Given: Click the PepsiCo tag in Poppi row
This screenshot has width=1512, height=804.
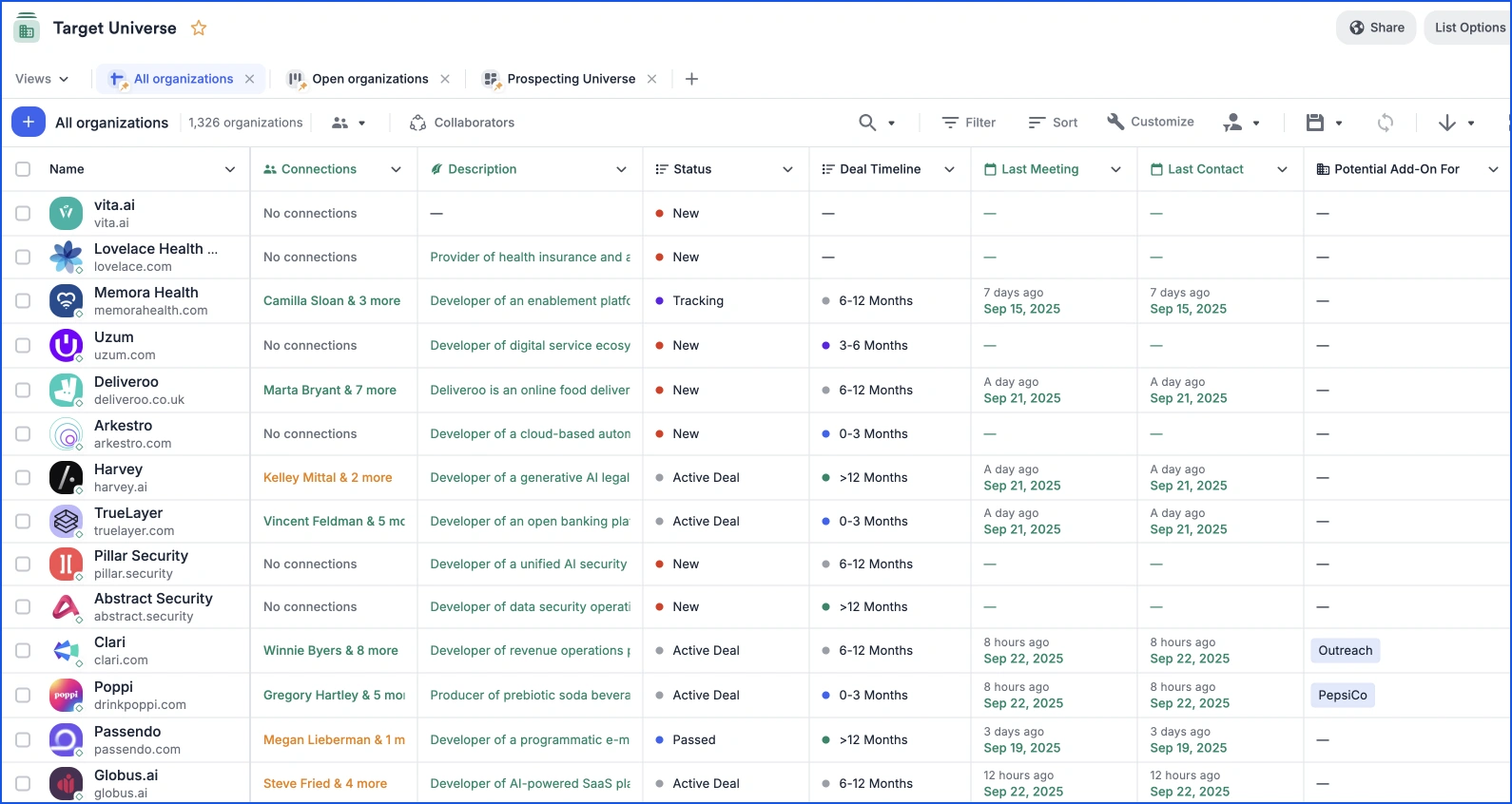Looking at the screenshot, I should pyautogui.click(x=1343, y=696).
